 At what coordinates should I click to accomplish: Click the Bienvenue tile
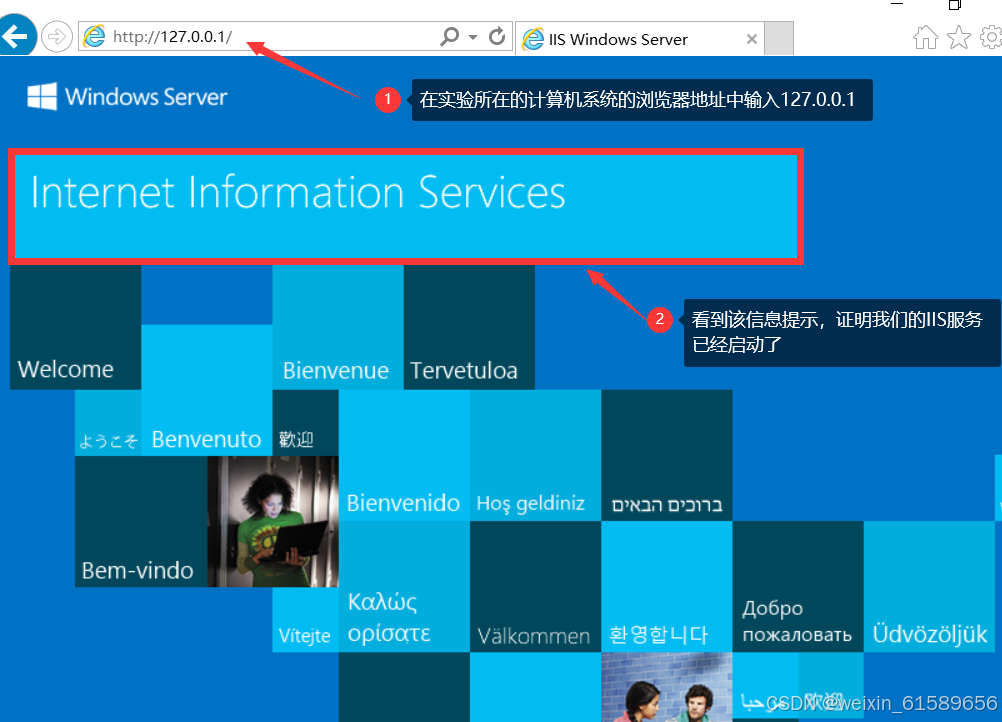(x=338, y=327)
